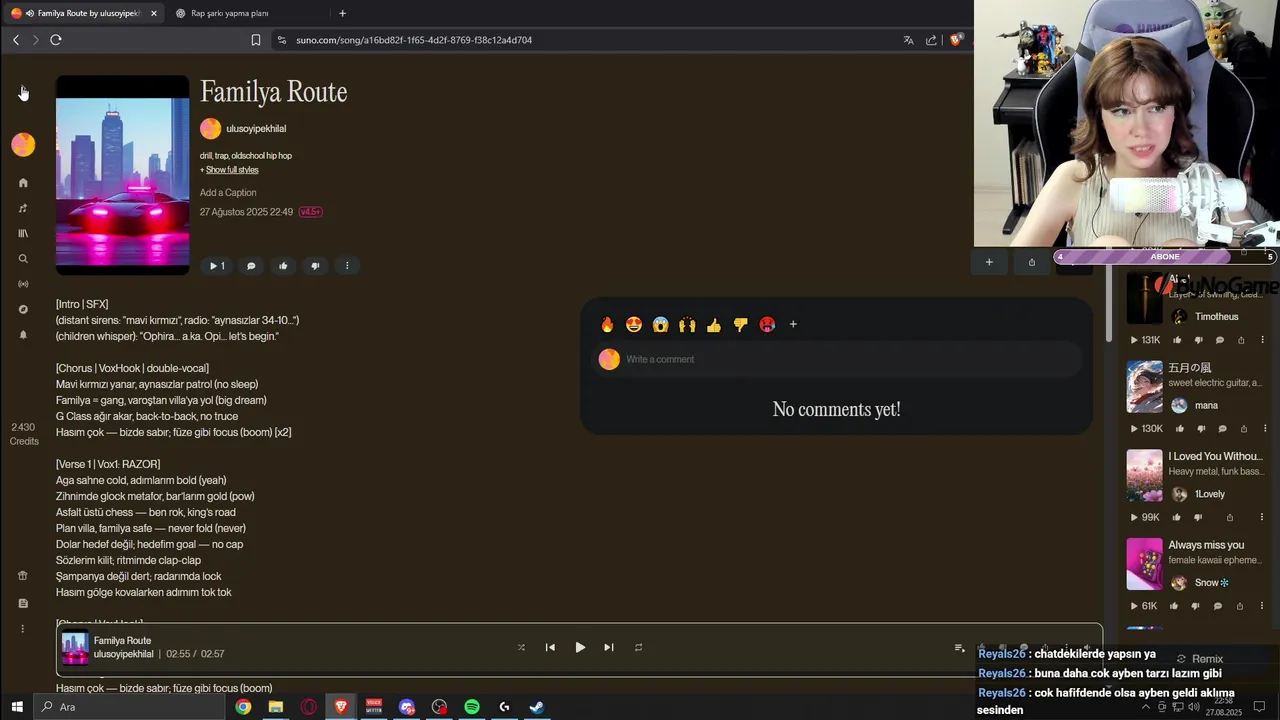Toggle shuffle in the player bar

(521, 647)
